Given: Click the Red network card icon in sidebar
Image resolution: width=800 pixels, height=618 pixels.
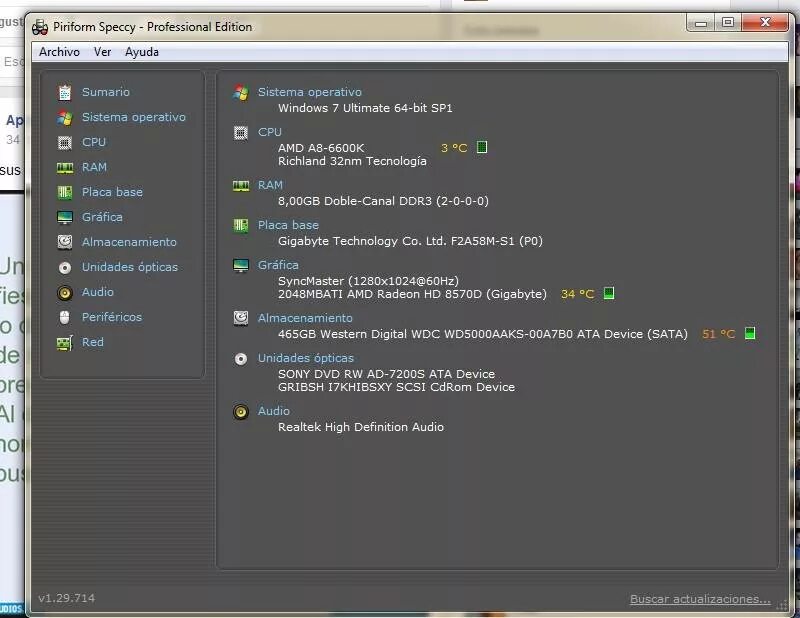Looking at the screenshot, I should click(65, 343).
